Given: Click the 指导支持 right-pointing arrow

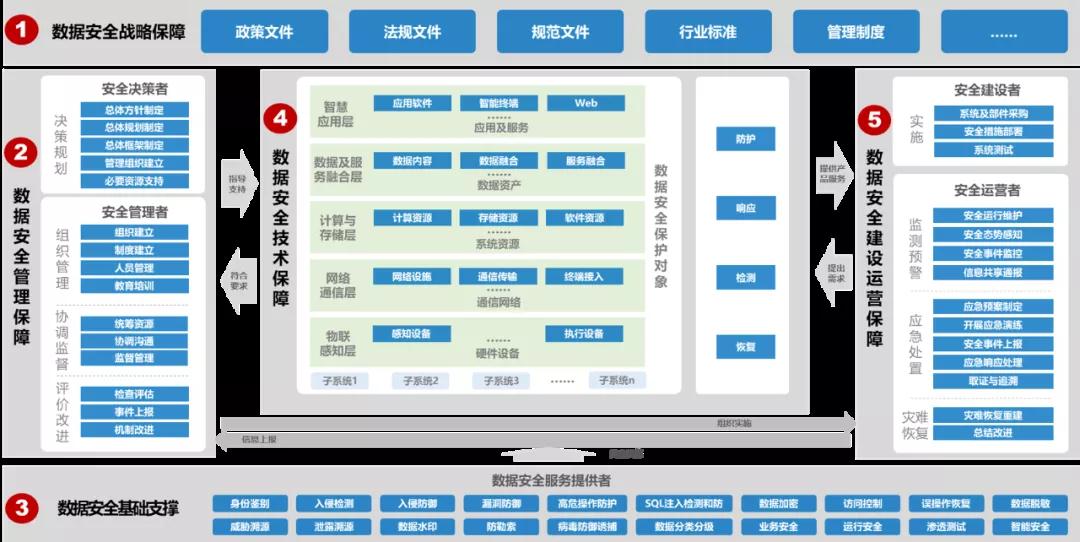Looking at the screenshot, I should coord(237,183).
